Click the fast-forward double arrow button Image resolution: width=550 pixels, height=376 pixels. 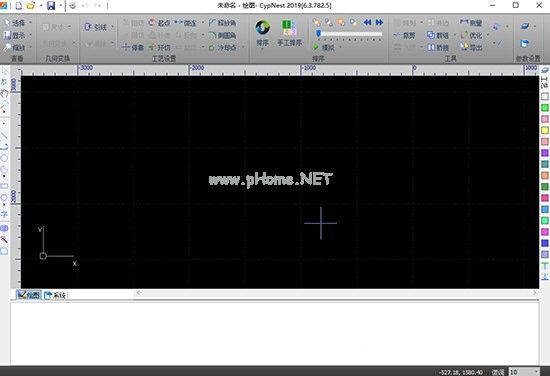(379, 22)
